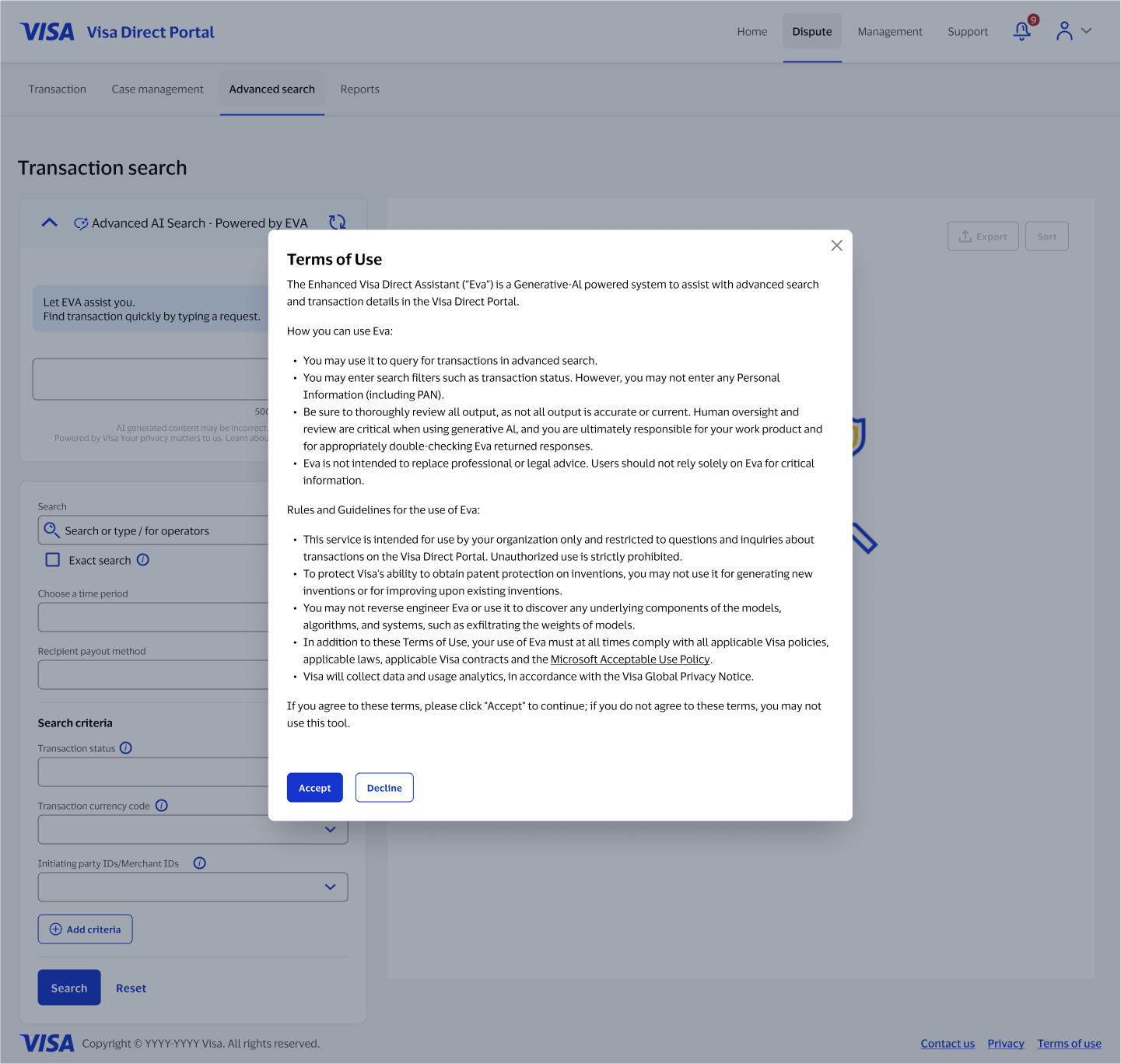Image resolution: width=1121 pixels, height=1064 pixels.
Task: Switch to the Reports tab
Action: point(359,89)
